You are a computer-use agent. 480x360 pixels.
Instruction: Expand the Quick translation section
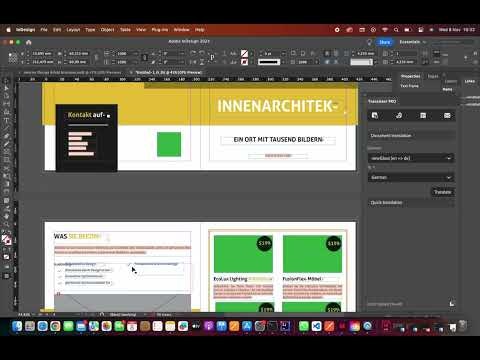coord(412,203)
